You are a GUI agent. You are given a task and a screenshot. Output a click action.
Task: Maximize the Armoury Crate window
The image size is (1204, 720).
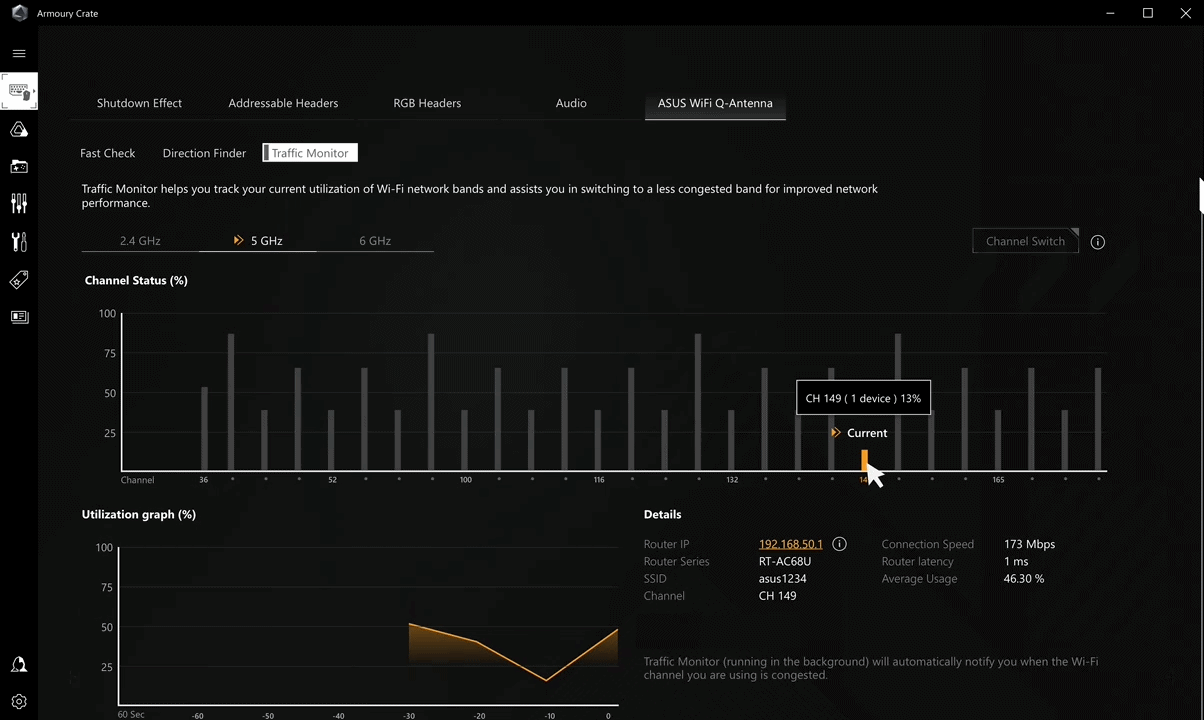(1148, 13)
